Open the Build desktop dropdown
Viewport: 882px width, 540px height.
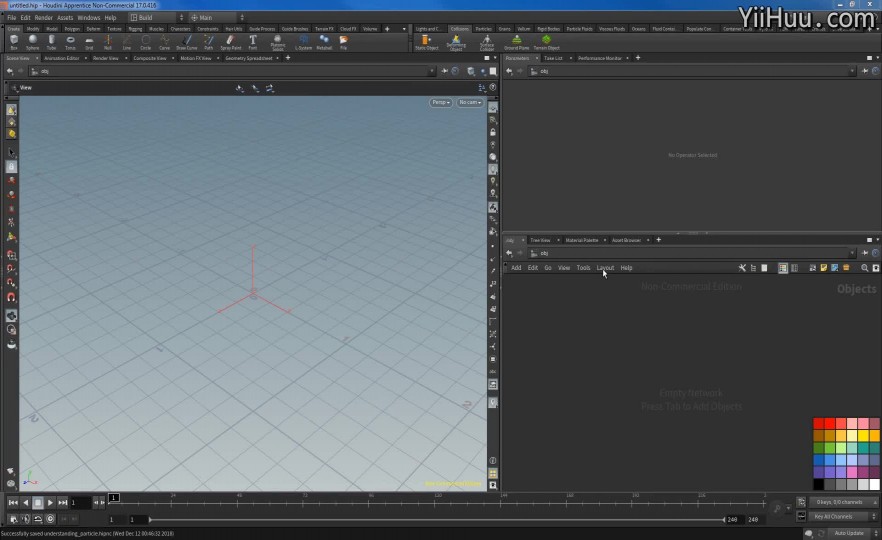click(157, 17)
